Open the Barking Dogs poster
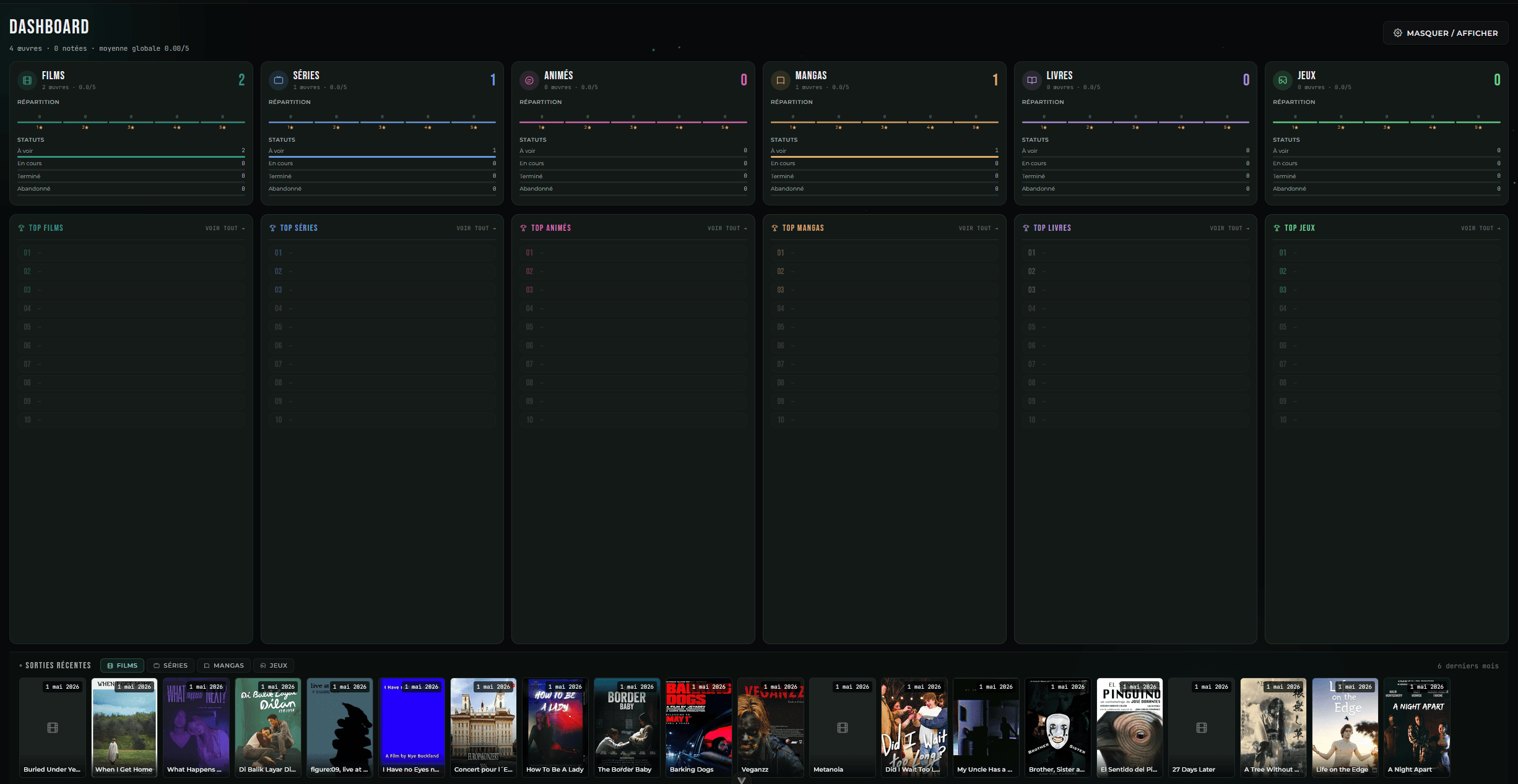1518x784 pixels. point(699,728)
